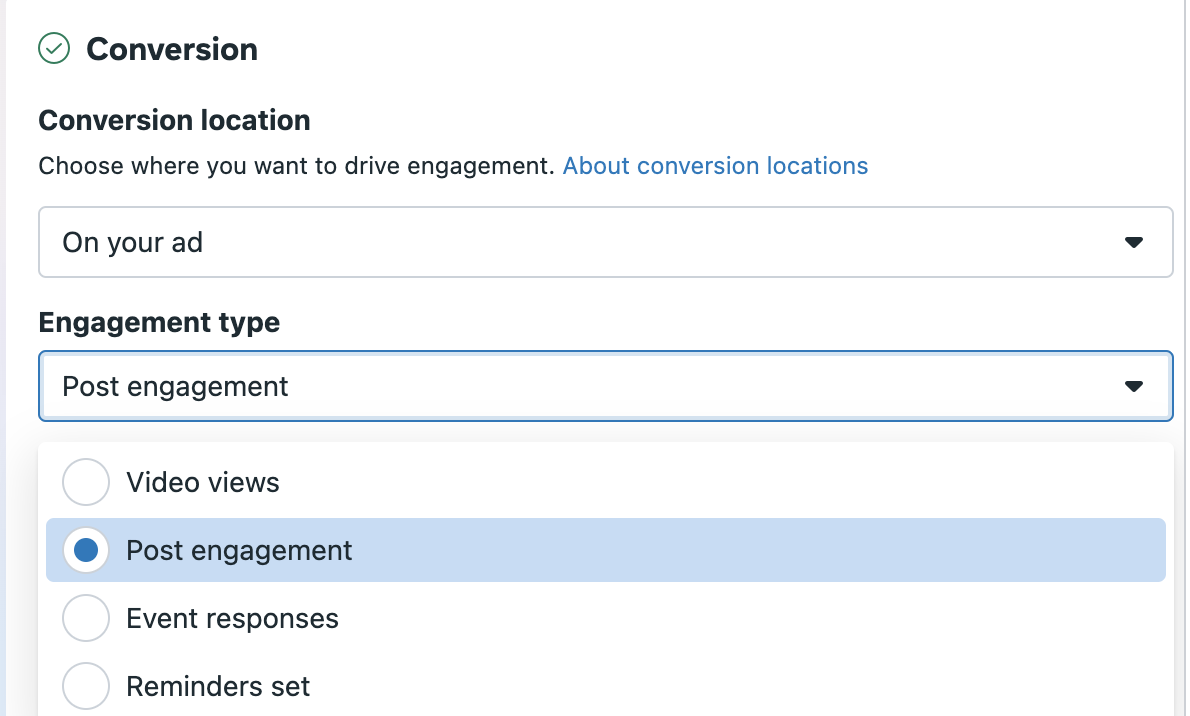Image resolution: width=1190 pixels, height=716 pixels.
Task: Collapse the Engagement type Post engagement dropdown
Action: click(604, 386)
